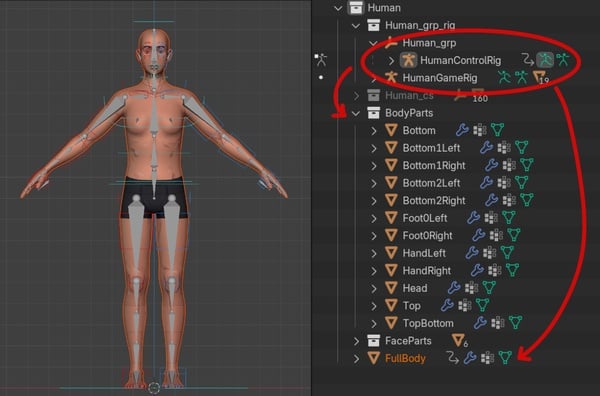Screen dimensions: 600x396
Task: Click the vertex groups icon on HandLeft row
Action: [x=489, y=253]
